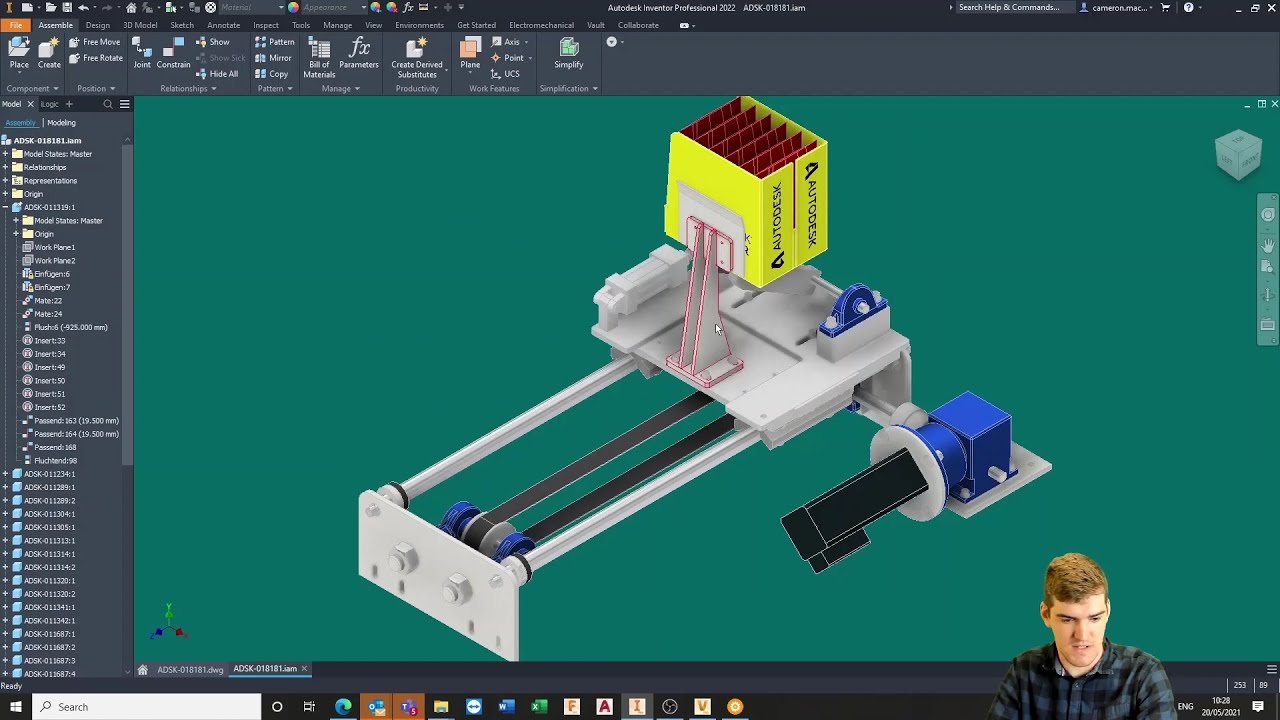Select the Free Move tool
Viewport: 1280px width, 720px height.
click(95, 42)
